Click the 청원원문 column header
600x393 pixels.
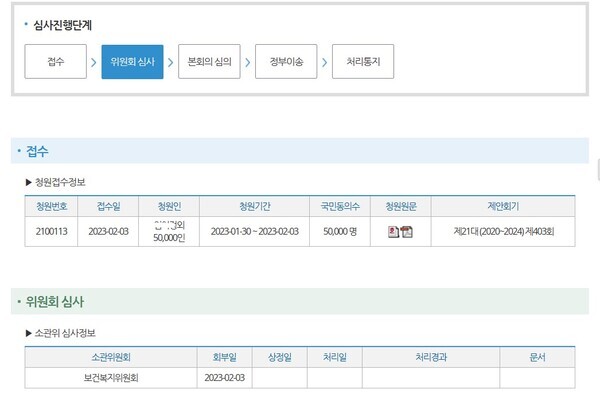(401, 206)
